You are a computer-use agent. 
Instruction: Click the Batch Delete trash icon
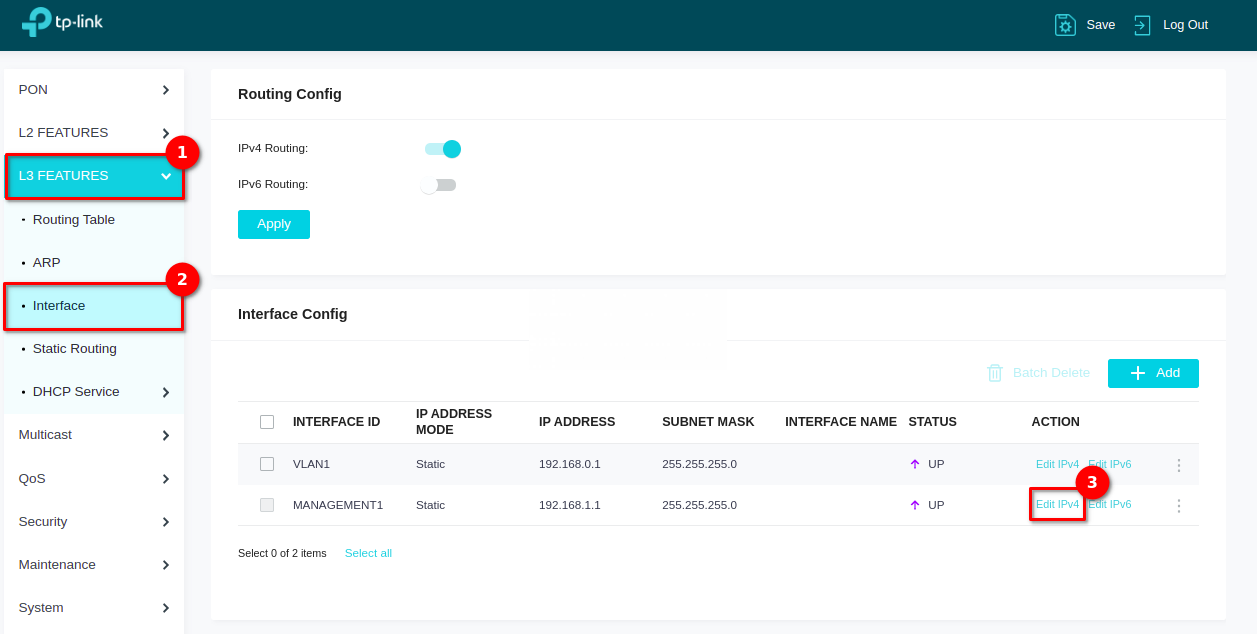[995, 373]
